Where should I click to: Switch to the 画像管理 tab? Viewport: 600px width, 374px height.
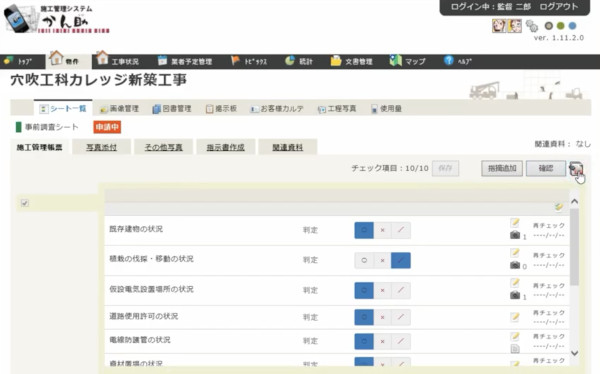point(119,109)
